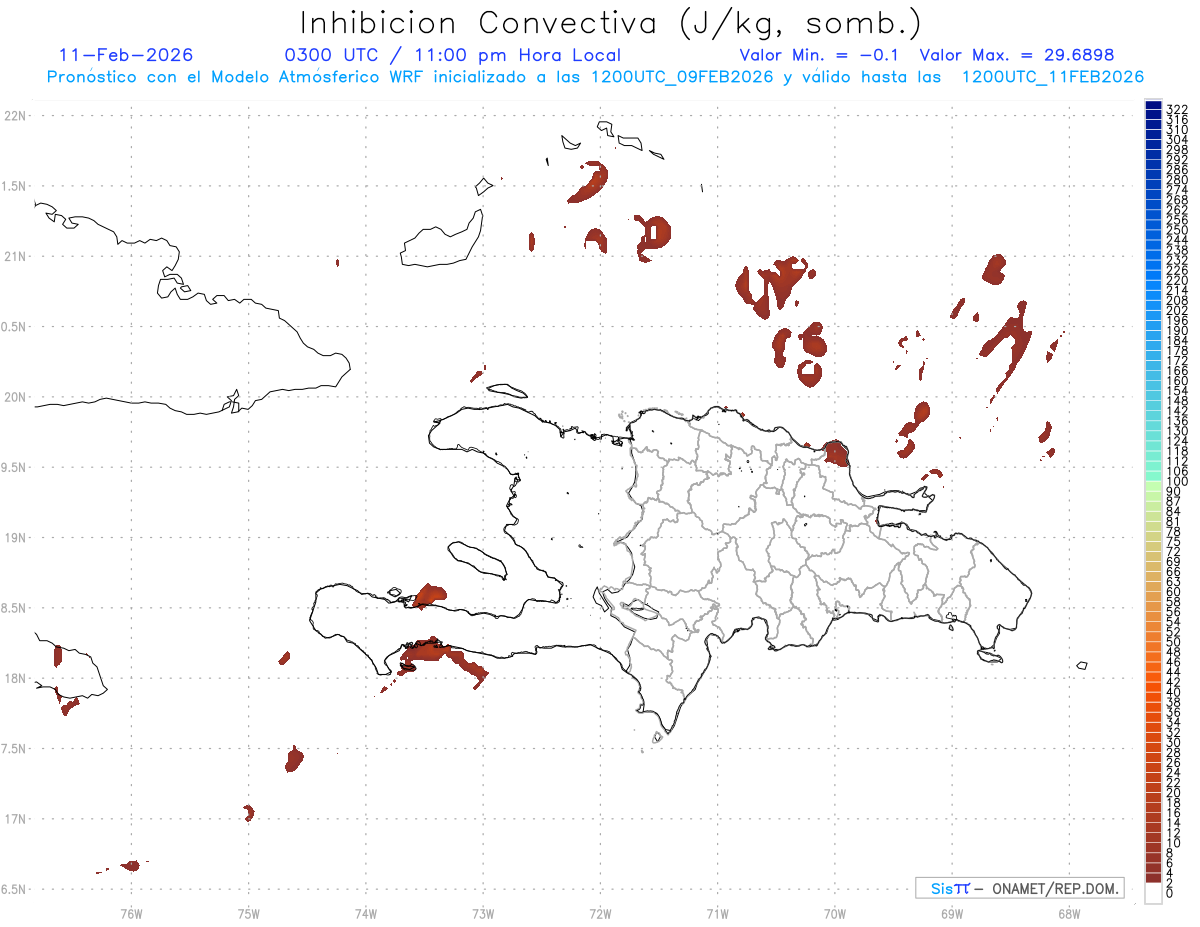
Task: Select the date text '11-Feb-2026'
Action: click(126, 55)
